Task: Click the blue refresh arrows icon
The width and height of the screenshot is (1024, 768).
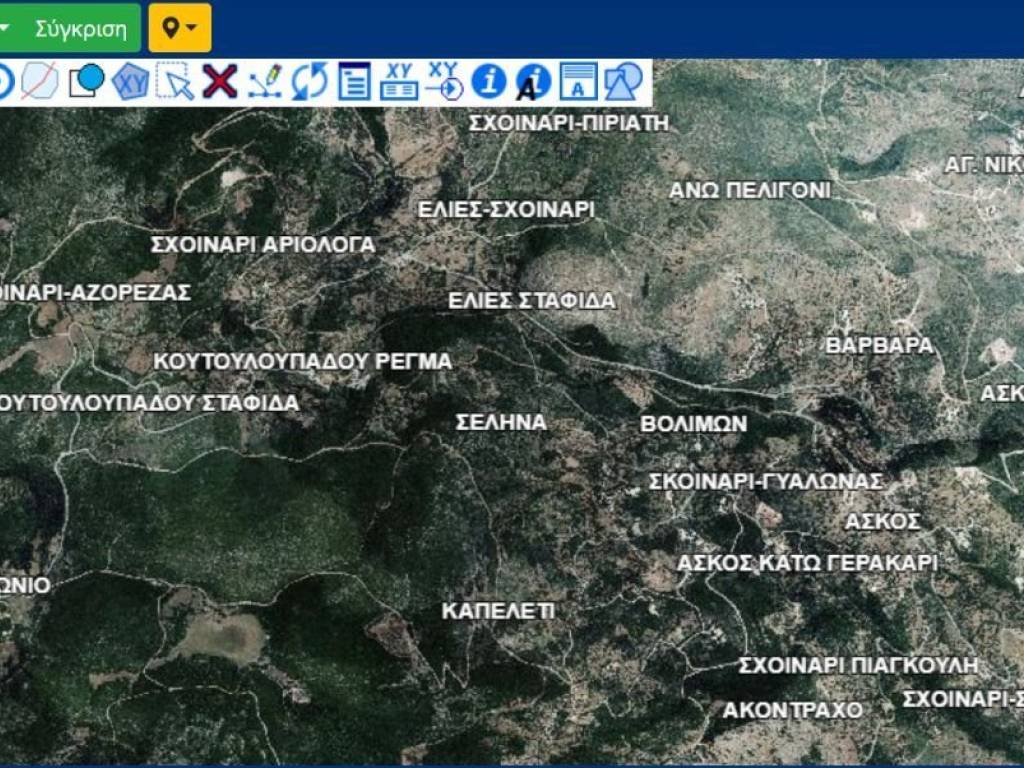Action: 309,81
